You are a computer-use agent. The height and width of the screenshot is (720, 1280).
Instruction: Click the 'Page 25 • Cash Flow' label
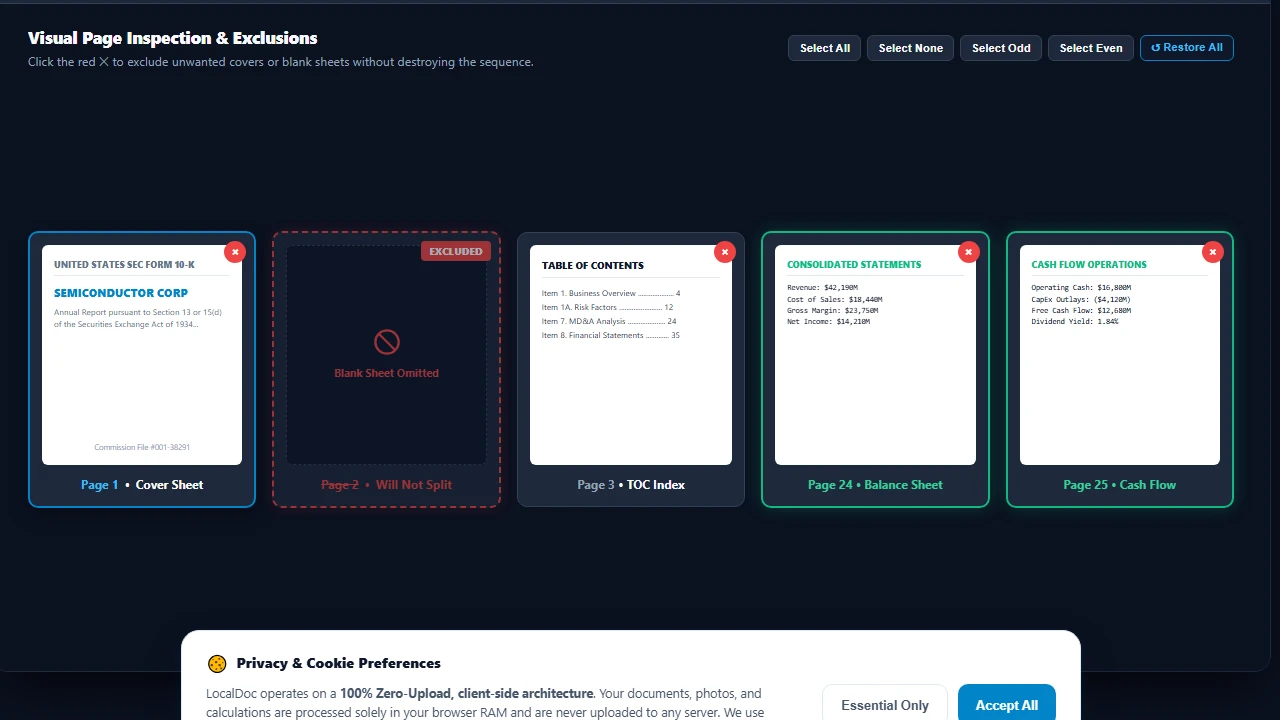(x=1120, y=485)
